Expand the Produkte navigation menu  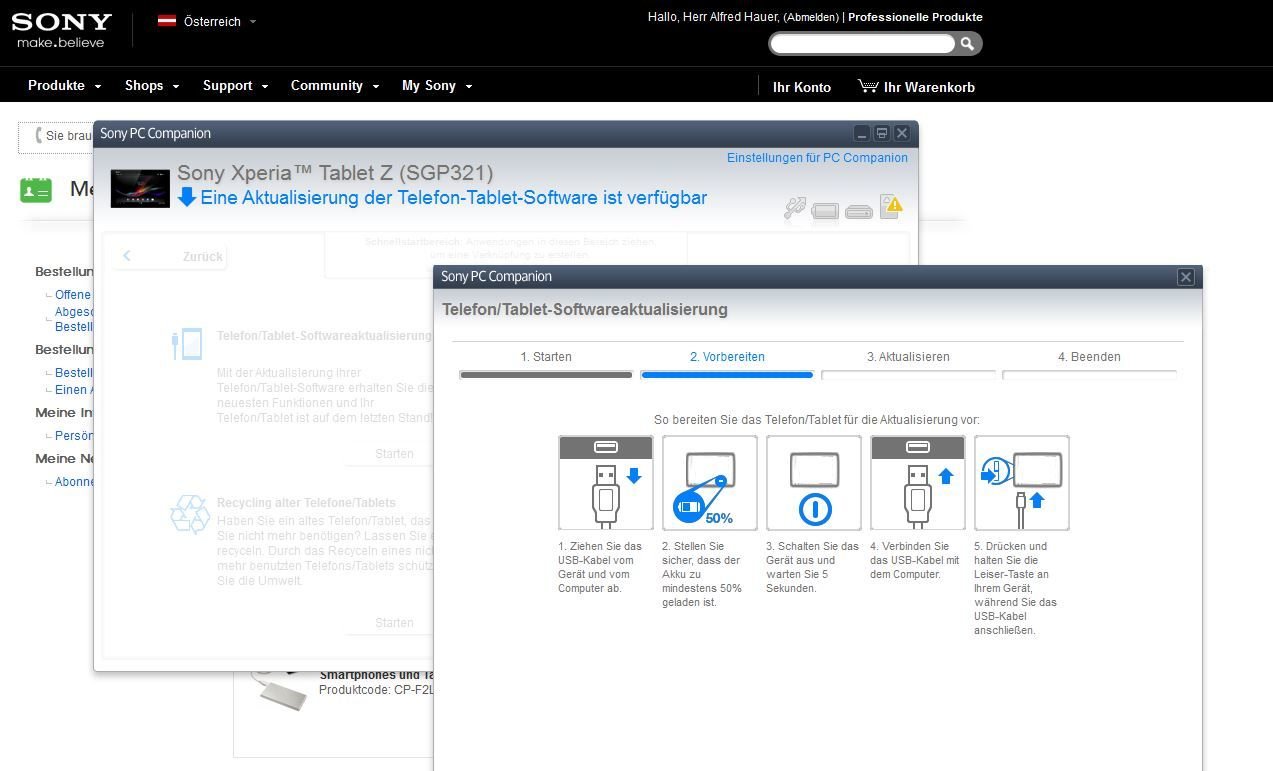[65, 86]
